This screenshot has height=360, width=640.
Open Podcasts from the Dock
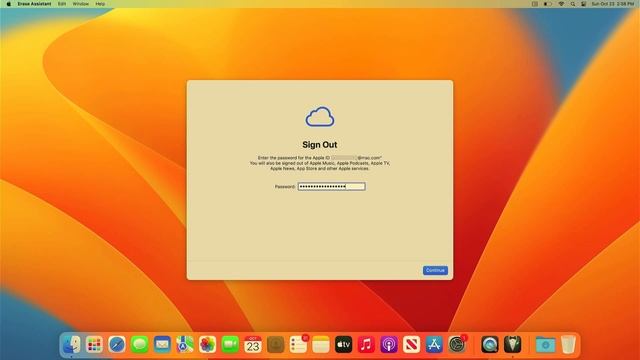click(x=389, y=344)
